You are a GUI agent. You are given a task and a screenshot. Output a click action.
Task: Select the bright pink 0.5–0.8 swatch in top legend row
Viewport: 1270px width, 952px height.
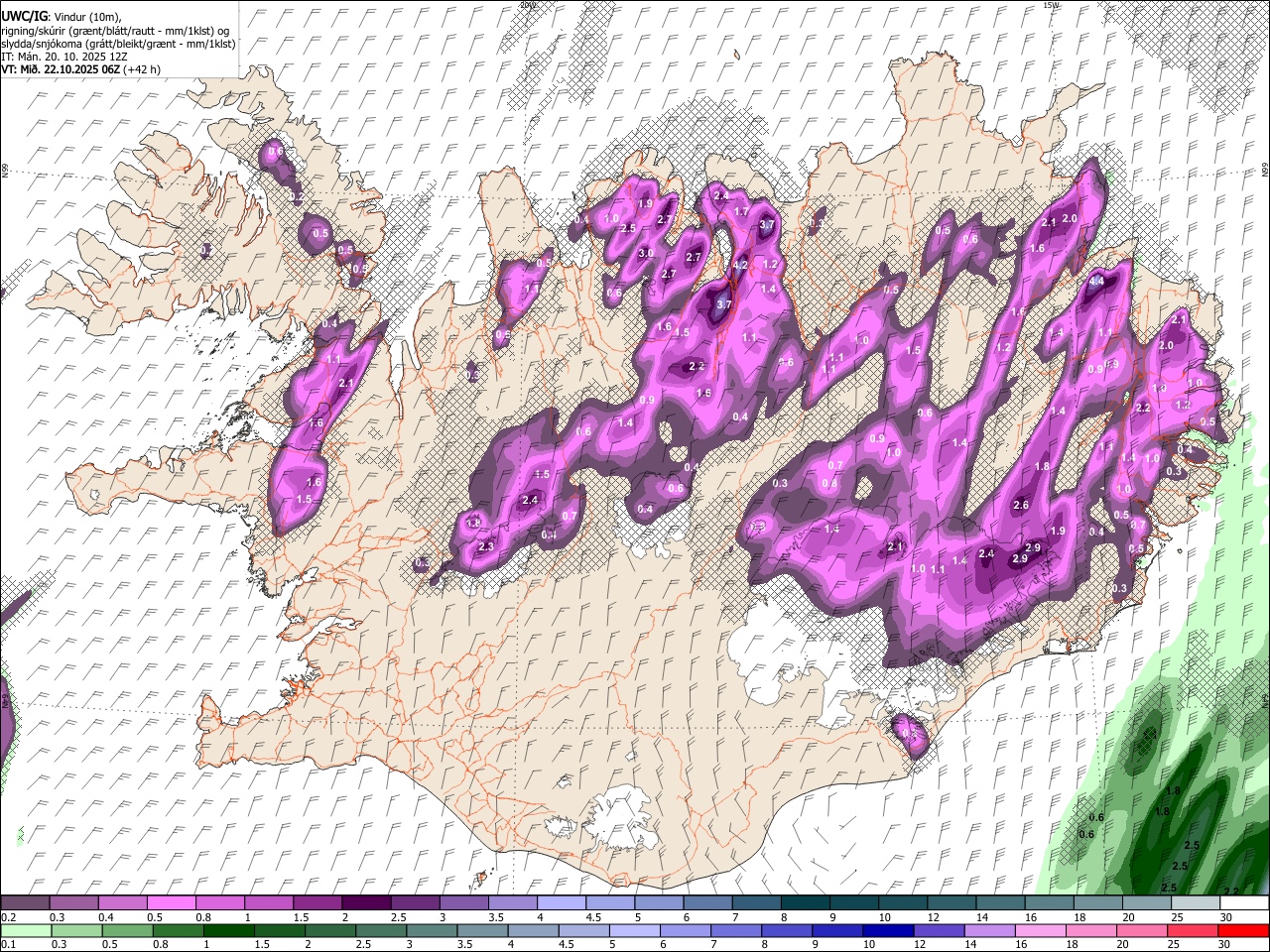171,903
